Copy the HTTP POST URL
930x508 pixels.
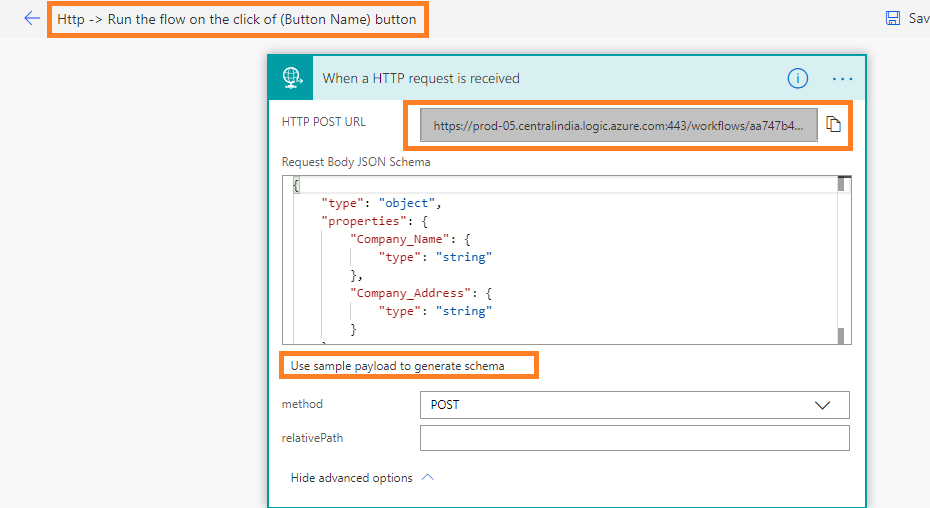pos(833,124)
